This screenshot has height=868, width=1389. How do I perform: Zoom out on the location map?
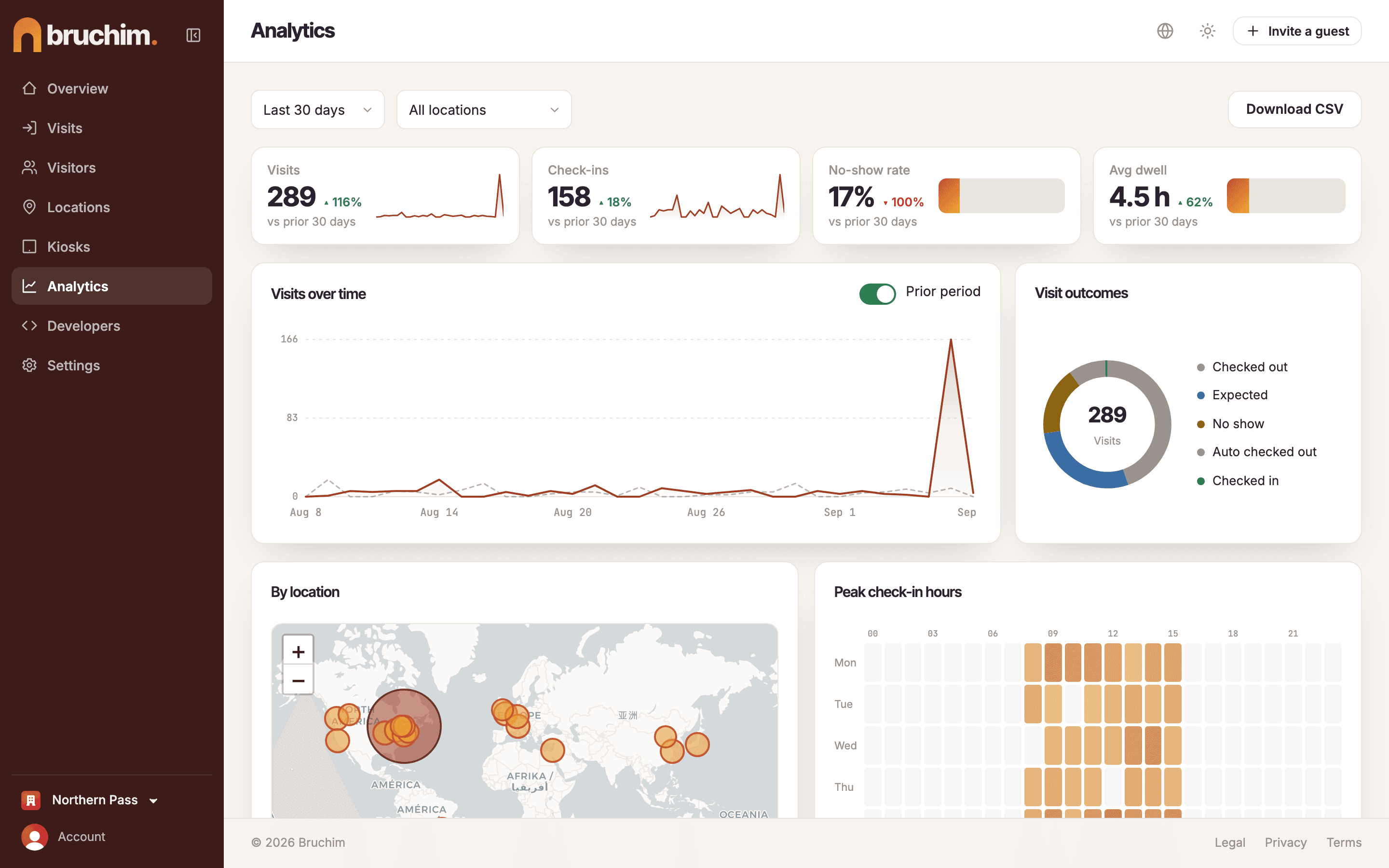tap(298, 680)
